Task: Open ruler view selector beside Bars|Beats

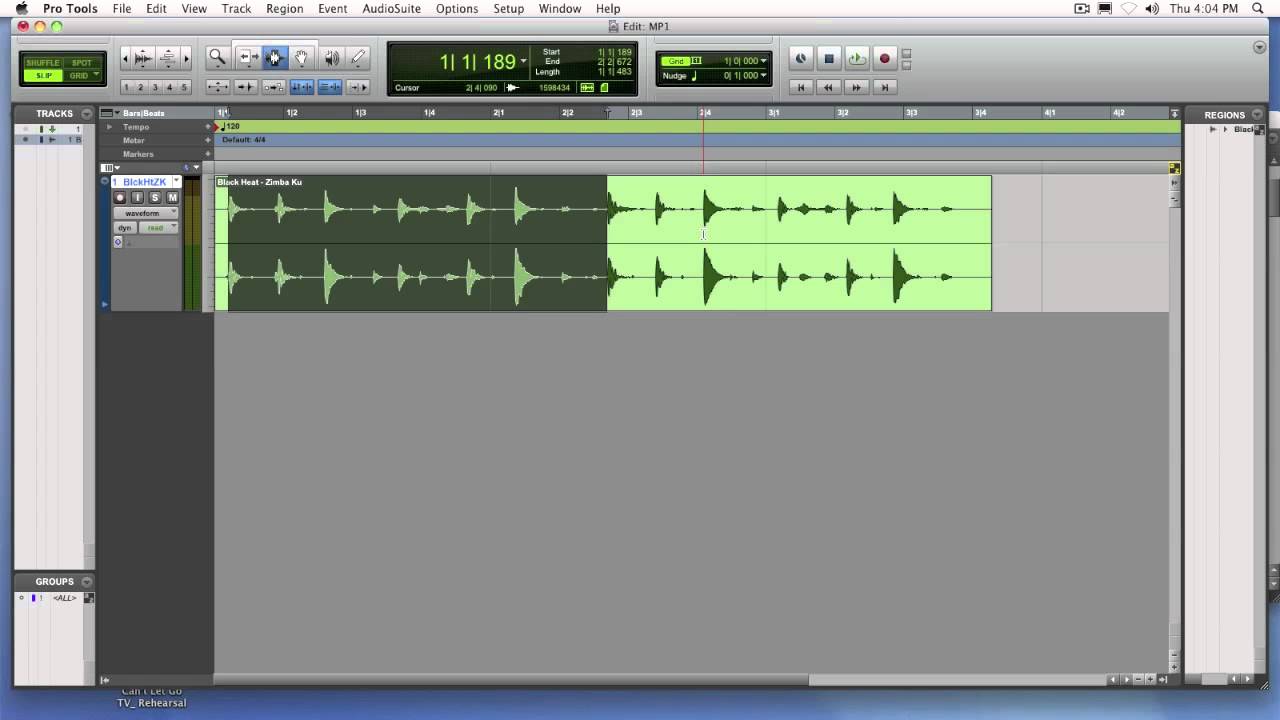Action: coord(108,113)
